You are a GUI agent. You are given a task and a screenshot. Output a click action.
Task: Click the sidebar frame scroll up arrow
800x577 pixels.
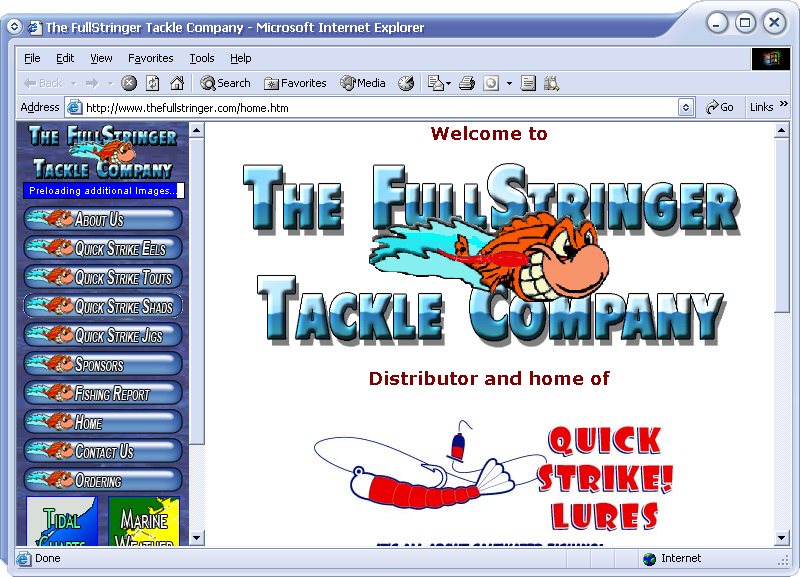(196, 131)
